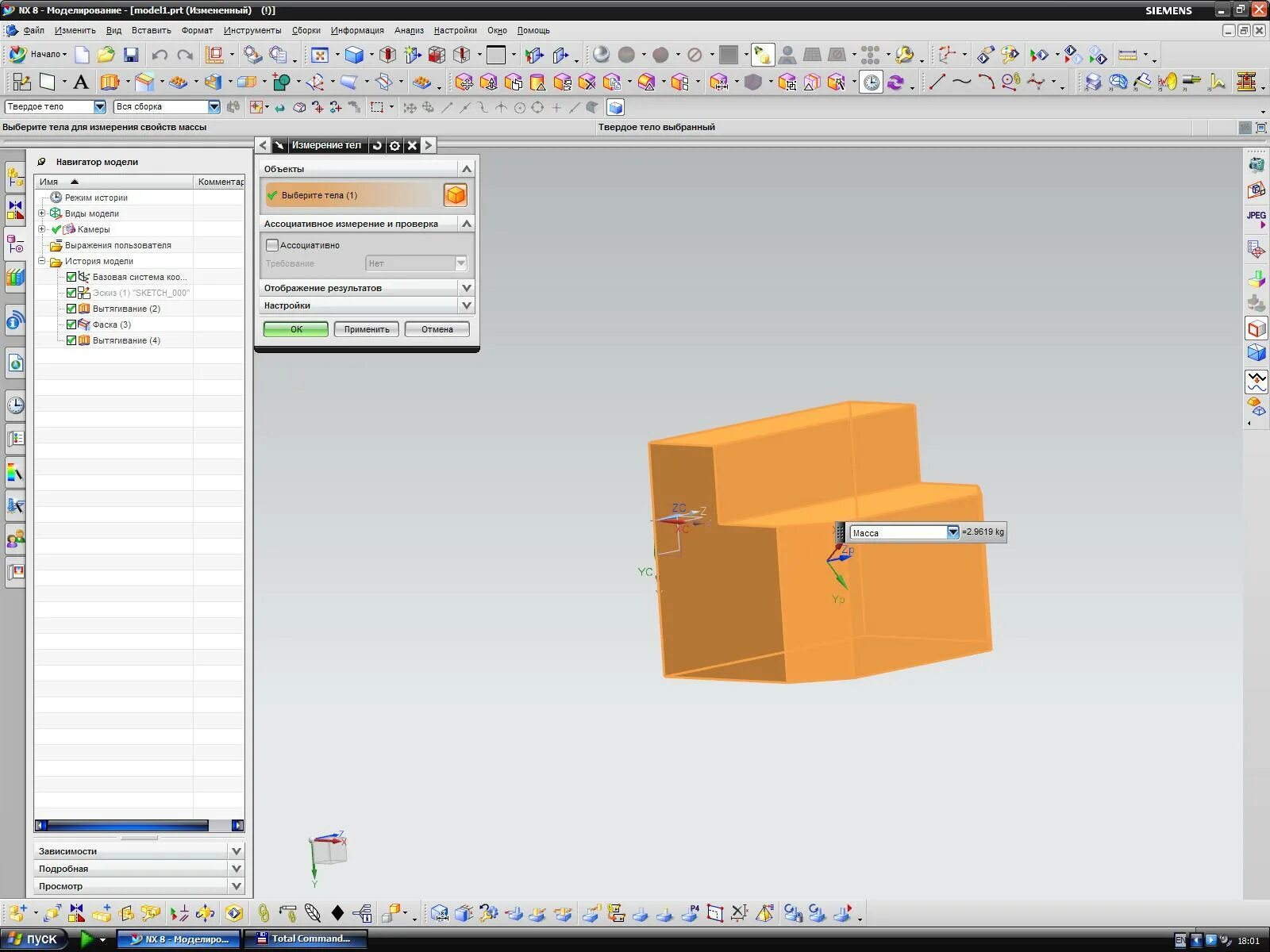Click the settings gear in Измерение тел titlebar
This screenshot has width=1270, height=952.
tap(394, 145)
